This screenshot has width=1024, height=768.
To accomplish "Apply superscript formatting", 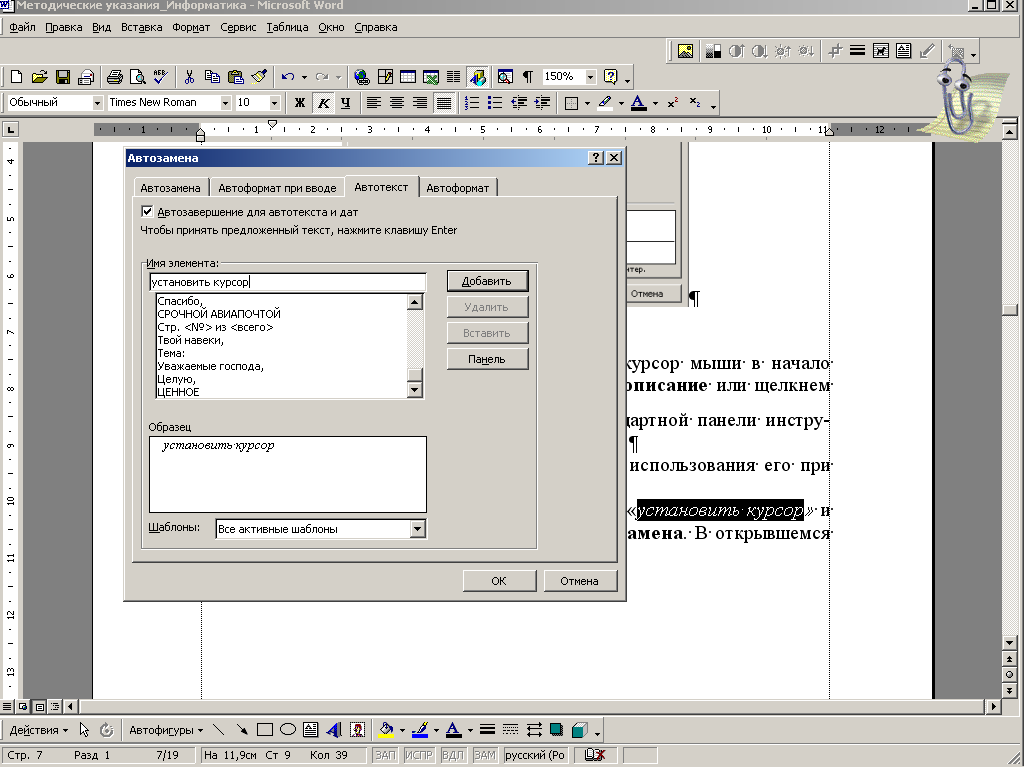I will coord(673,103).
